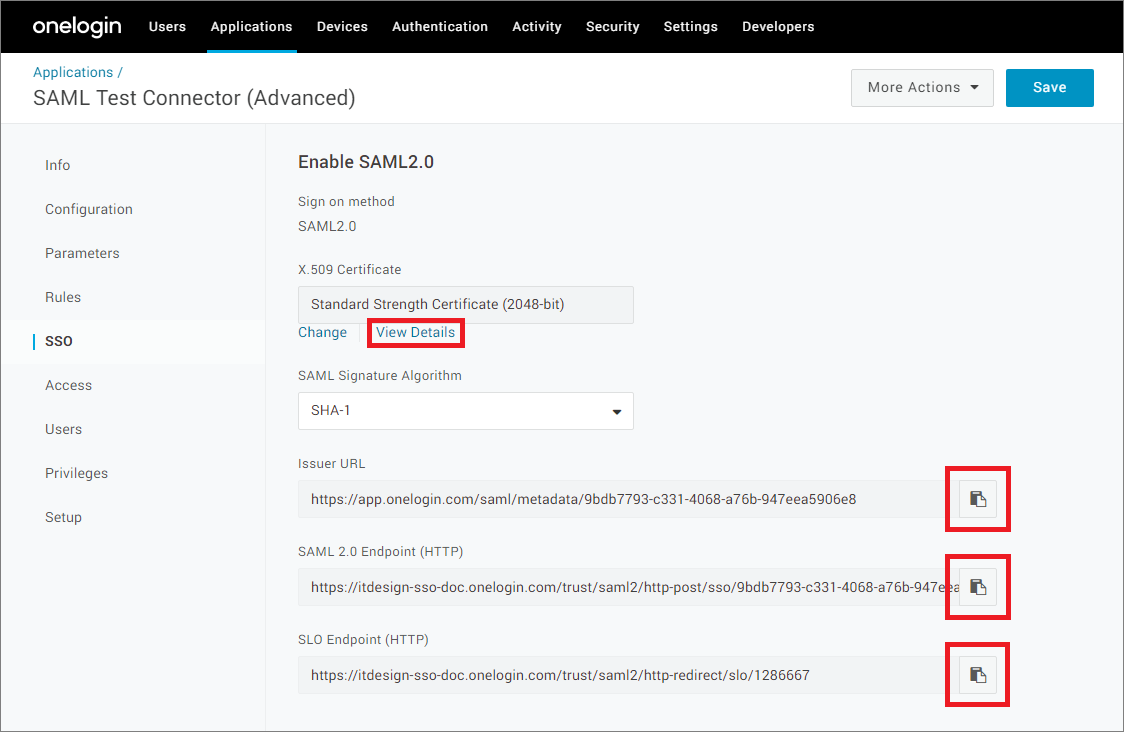Open the Users top menu
Screen dimensions: 1124x732
coord(167,27)
